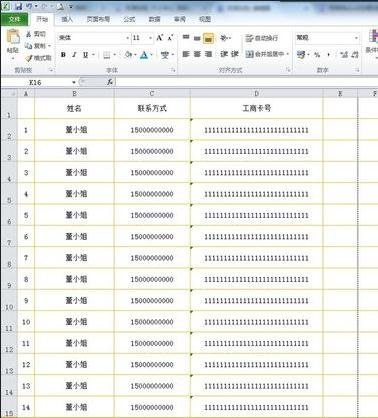
Task: Select column D header
Action: point(256,94)
